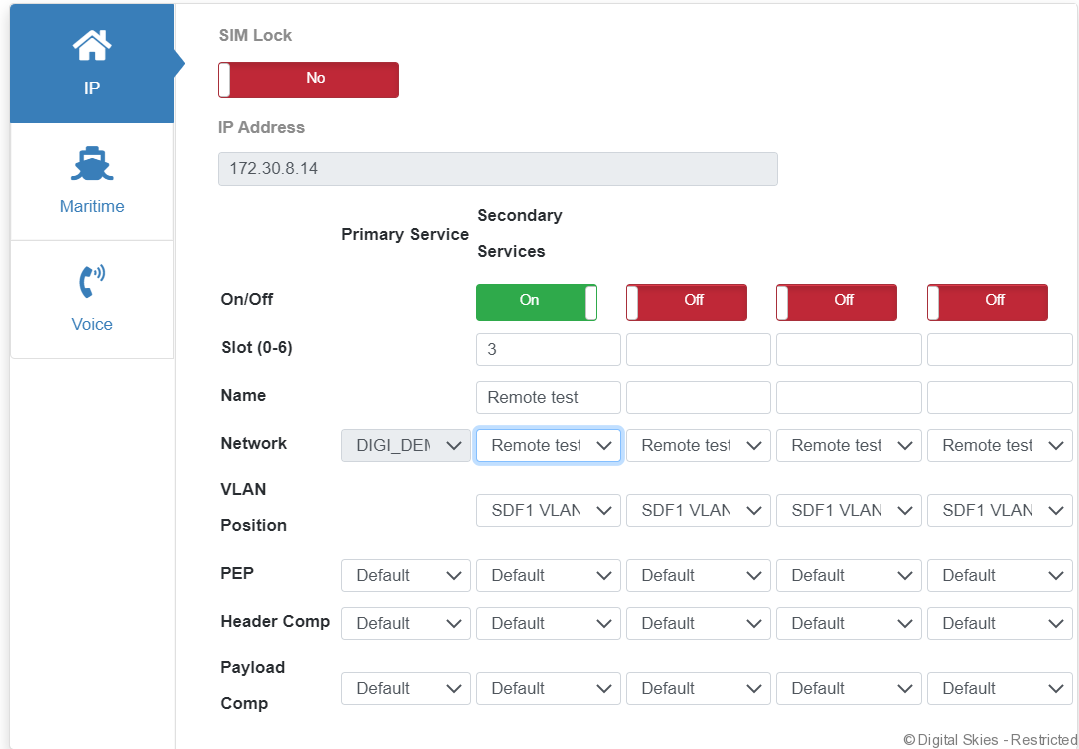The height and width of the screenshot is (749, 1079).
Task: Expand first secondary VLAN Position dropdown
Action: [x=548, y=510]
